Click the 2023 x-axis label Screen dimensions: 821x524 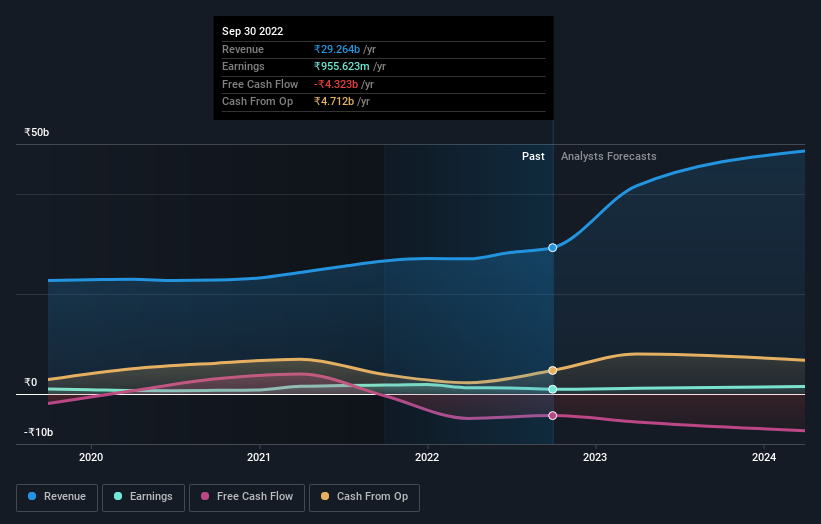[x=595, y=457]
